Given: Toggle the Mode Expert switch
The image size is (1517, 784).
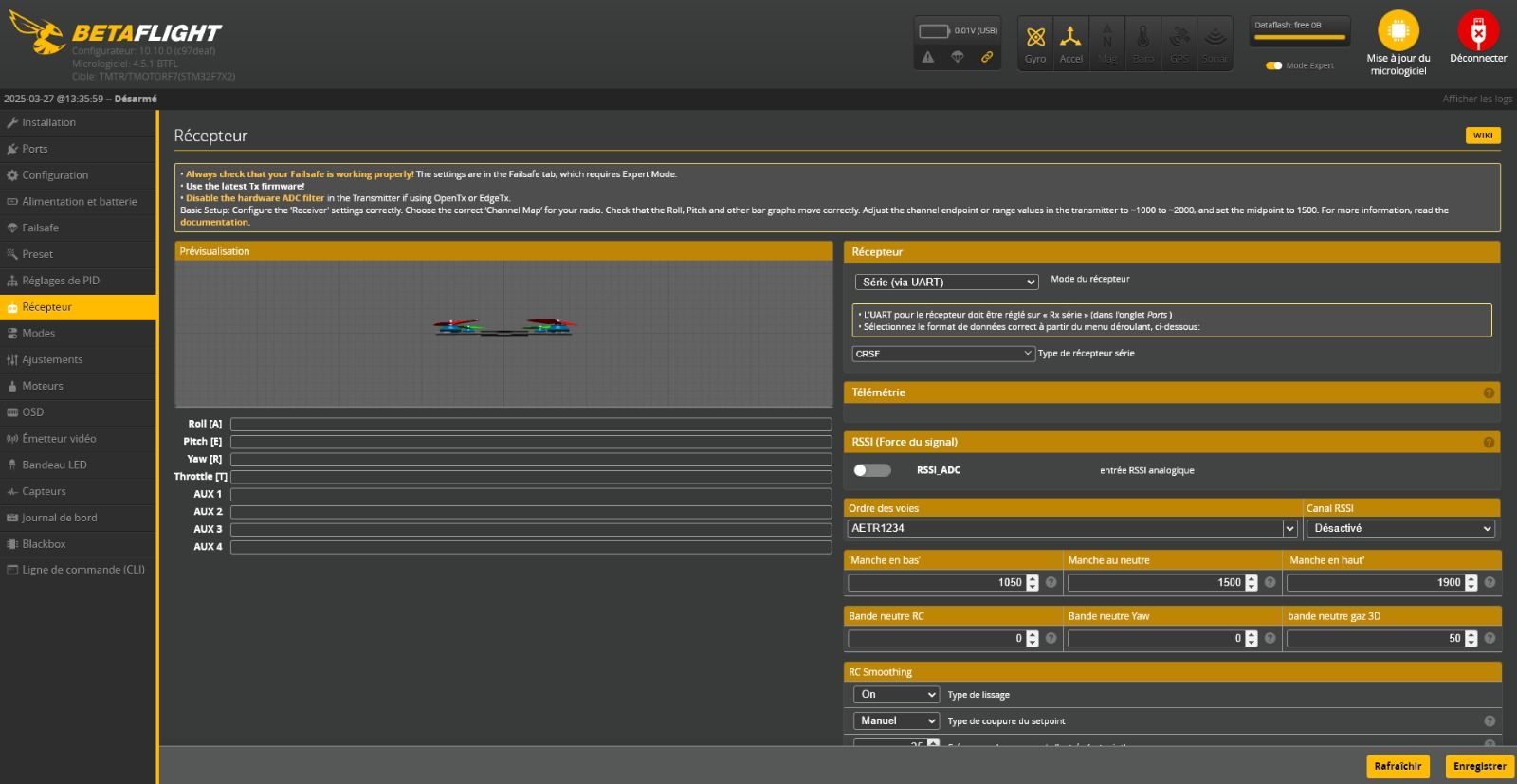Looking at the screenshot, I should coord(1273,65).
